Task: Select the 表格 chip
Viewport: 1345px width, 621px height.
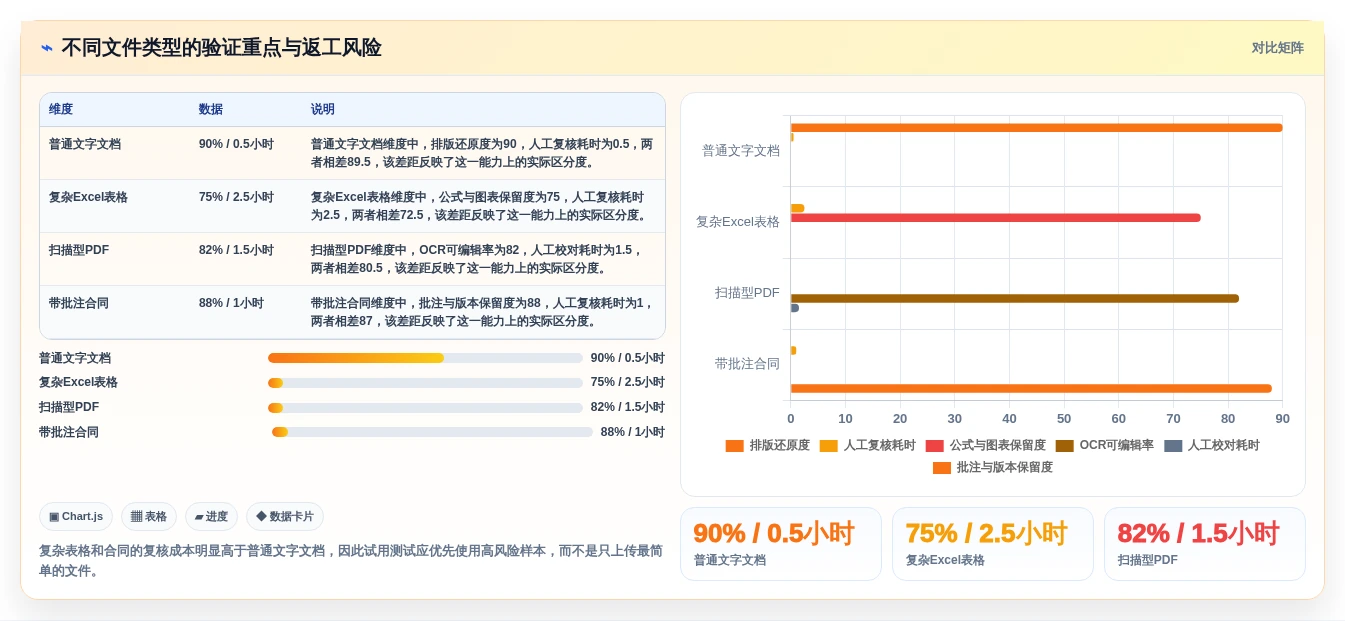Action: click(x=149, y=516)
